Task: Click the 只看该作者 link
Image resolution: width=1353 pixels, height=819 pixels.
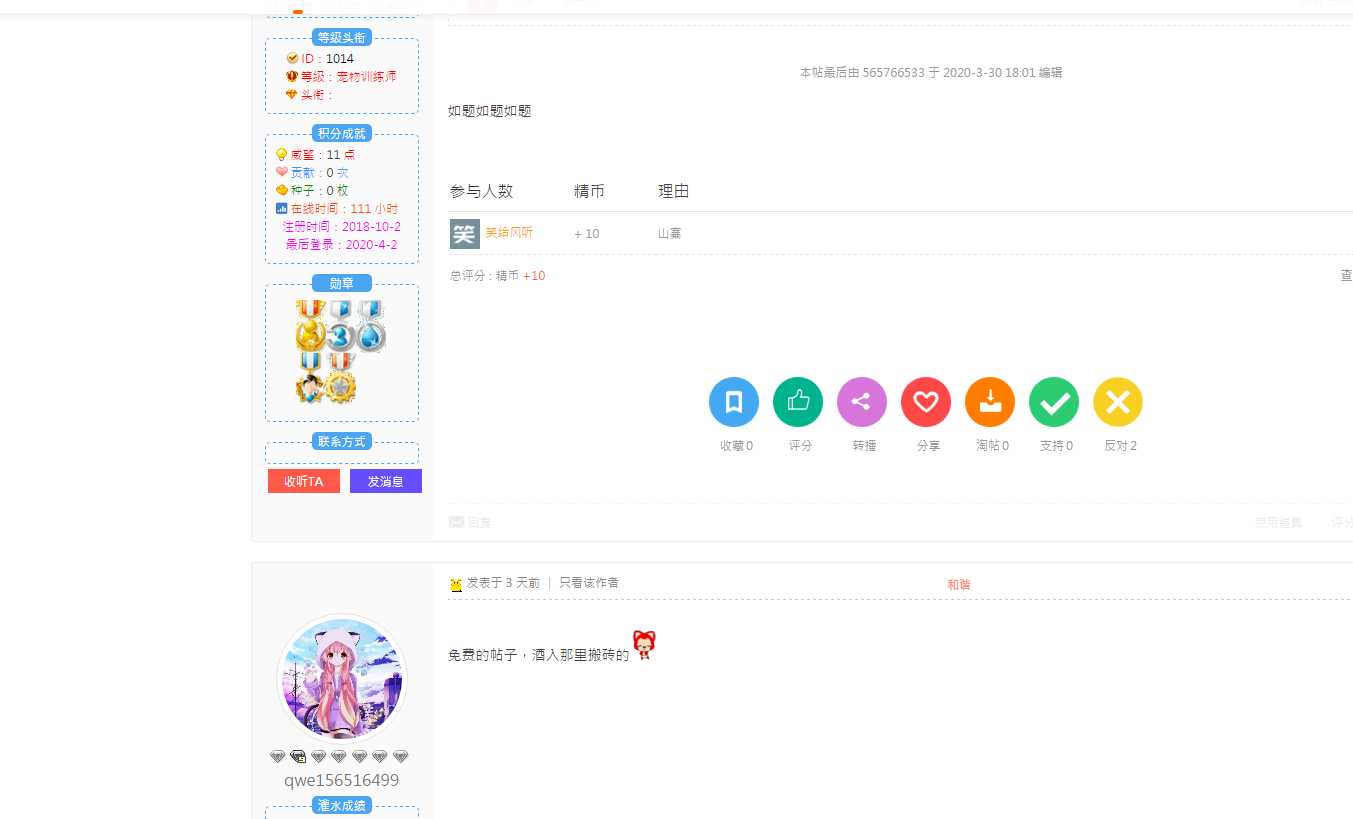Action: [589, 582]
